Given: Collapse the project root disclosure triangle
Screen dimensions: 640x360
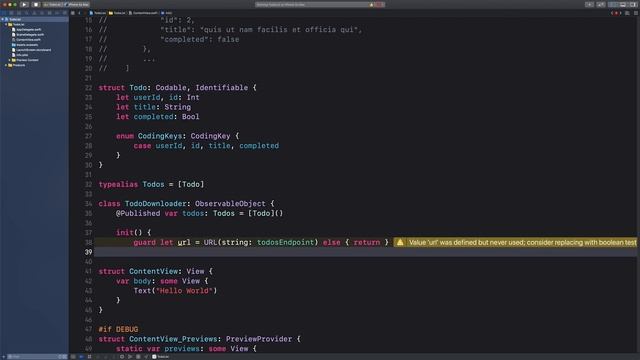Looking at the screenshot, I should [2, 19].
